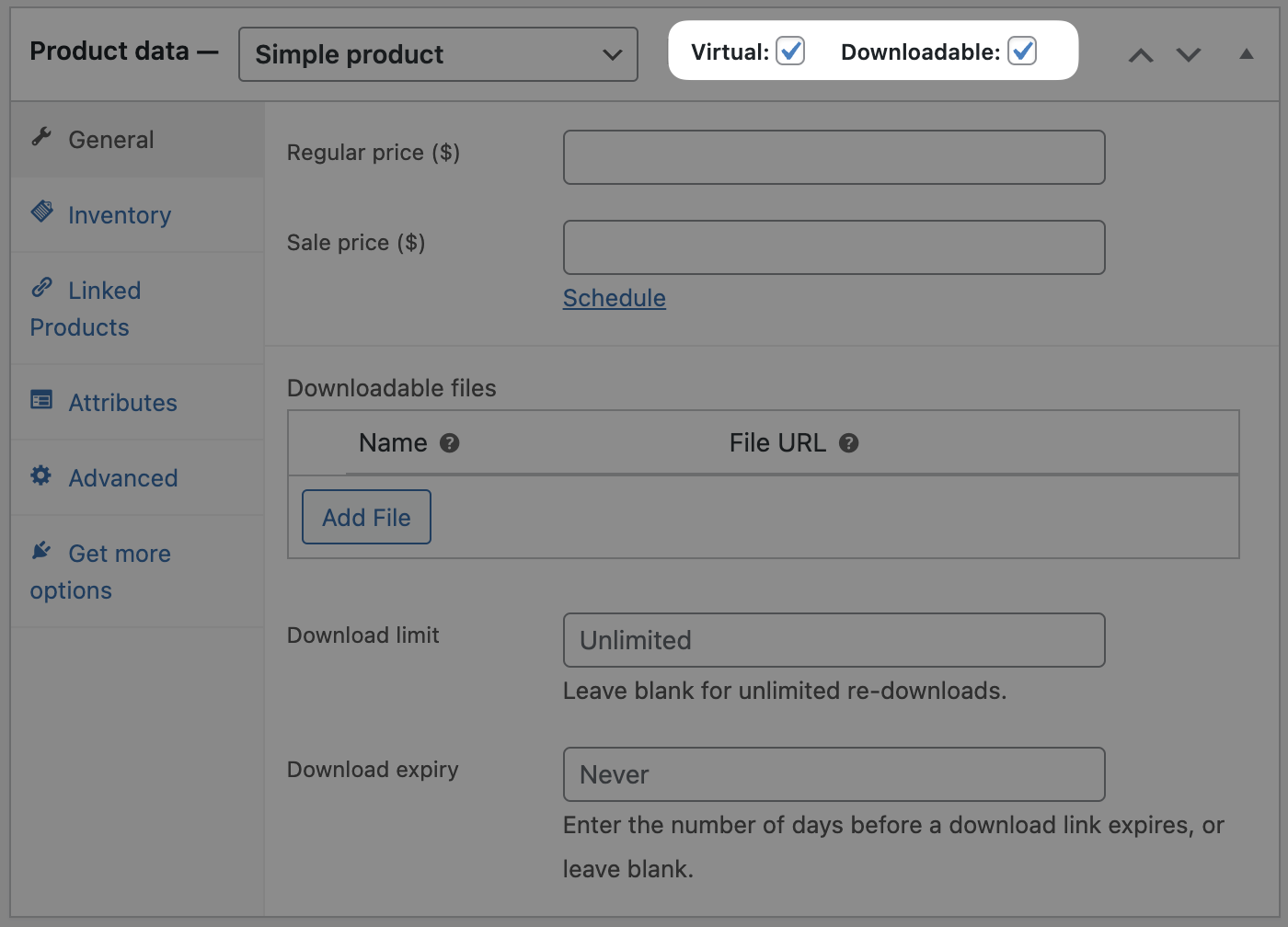This screenshot has width=1288, height=927.
Task: Uncheck the Downloadable checkbox
Action: tap(1022, 51)
